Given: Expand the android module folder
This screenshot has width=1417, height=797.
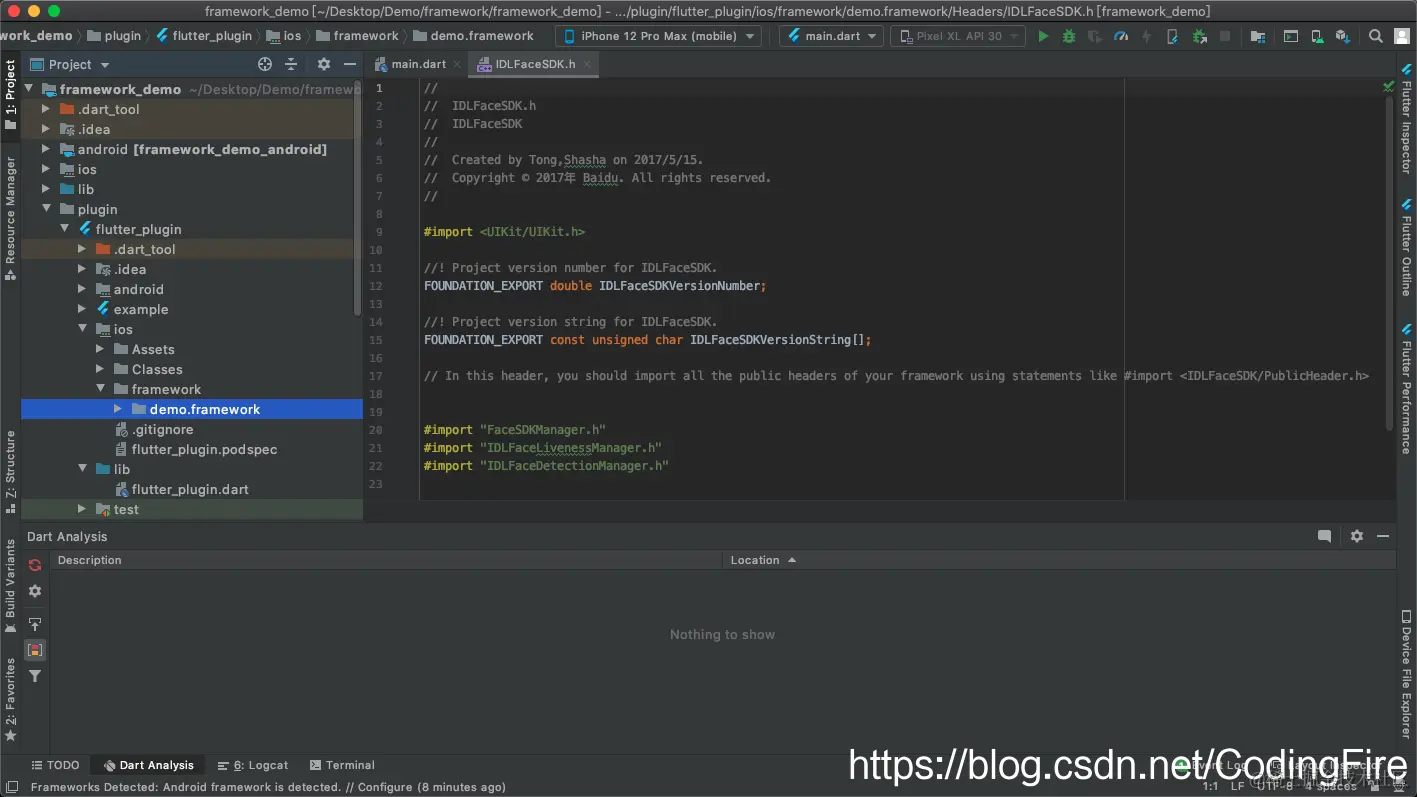Looking at the screenshot, I should point(45,149).
